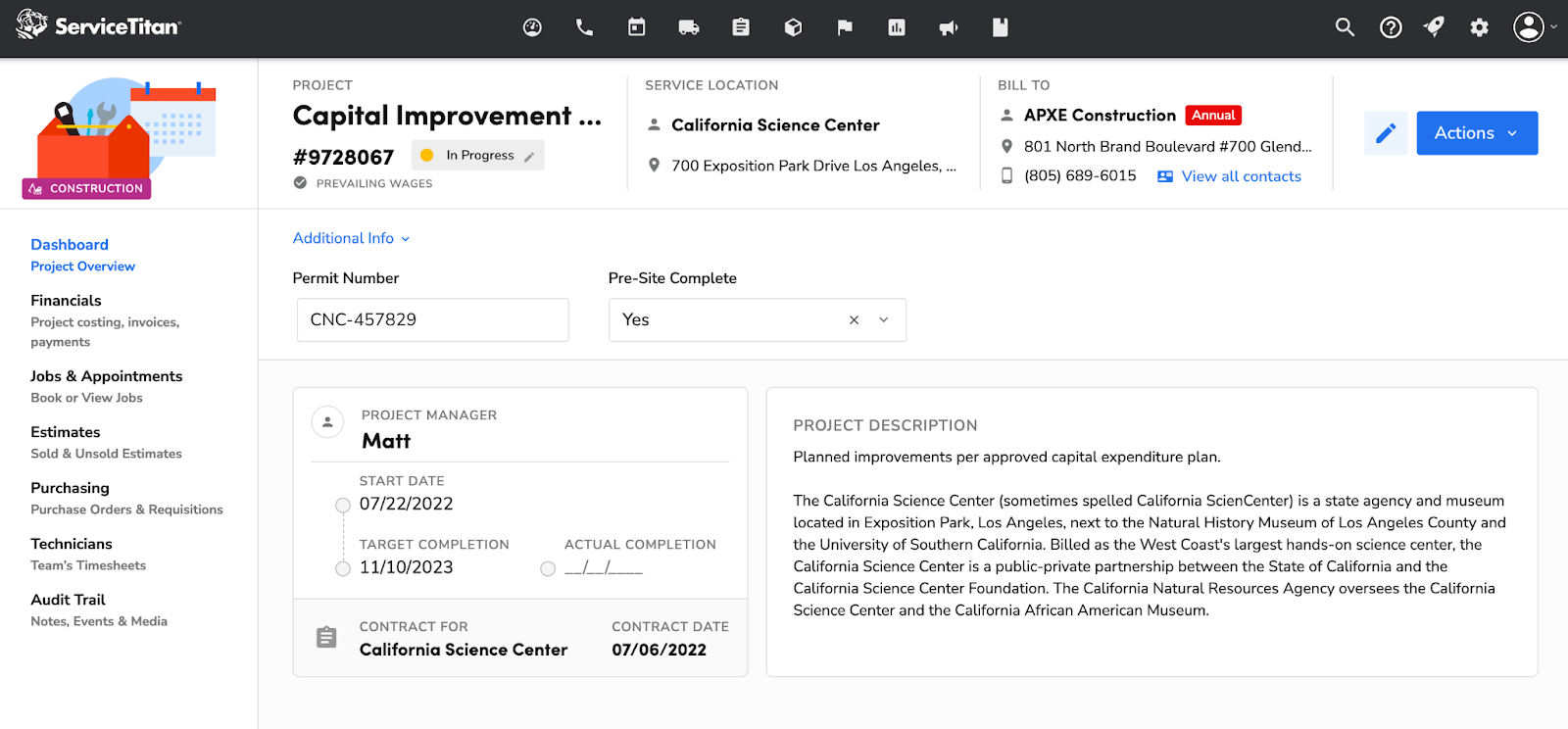This screenshot has height=729, width=1568.
Task: Click the project manager avatar icon
Action: coord(327,422)
